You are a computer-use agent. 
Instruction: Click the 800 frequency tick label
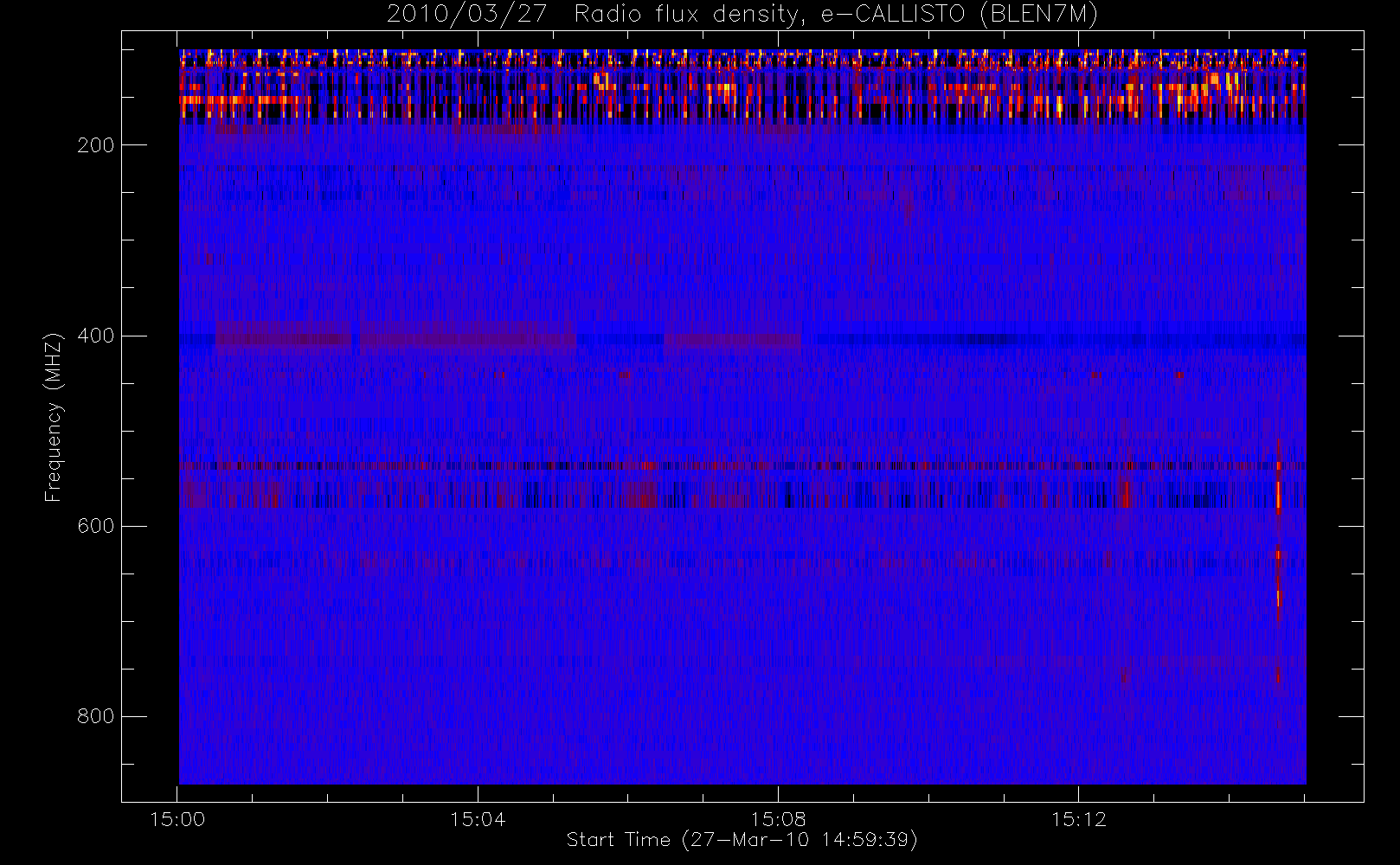(96, 716)
